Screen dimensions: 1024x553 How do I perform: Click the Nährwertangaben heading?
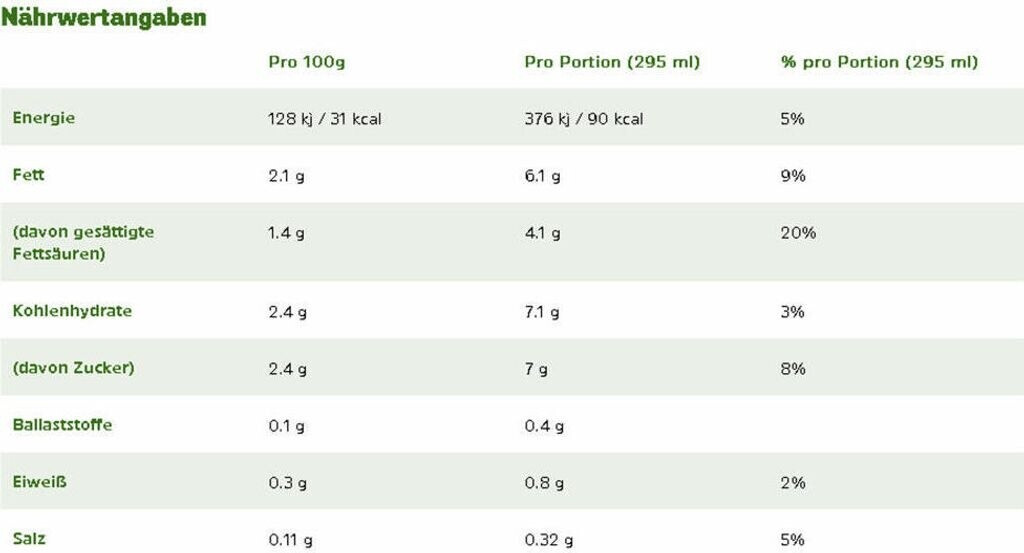pyautogui.click(x=103, y=18)
